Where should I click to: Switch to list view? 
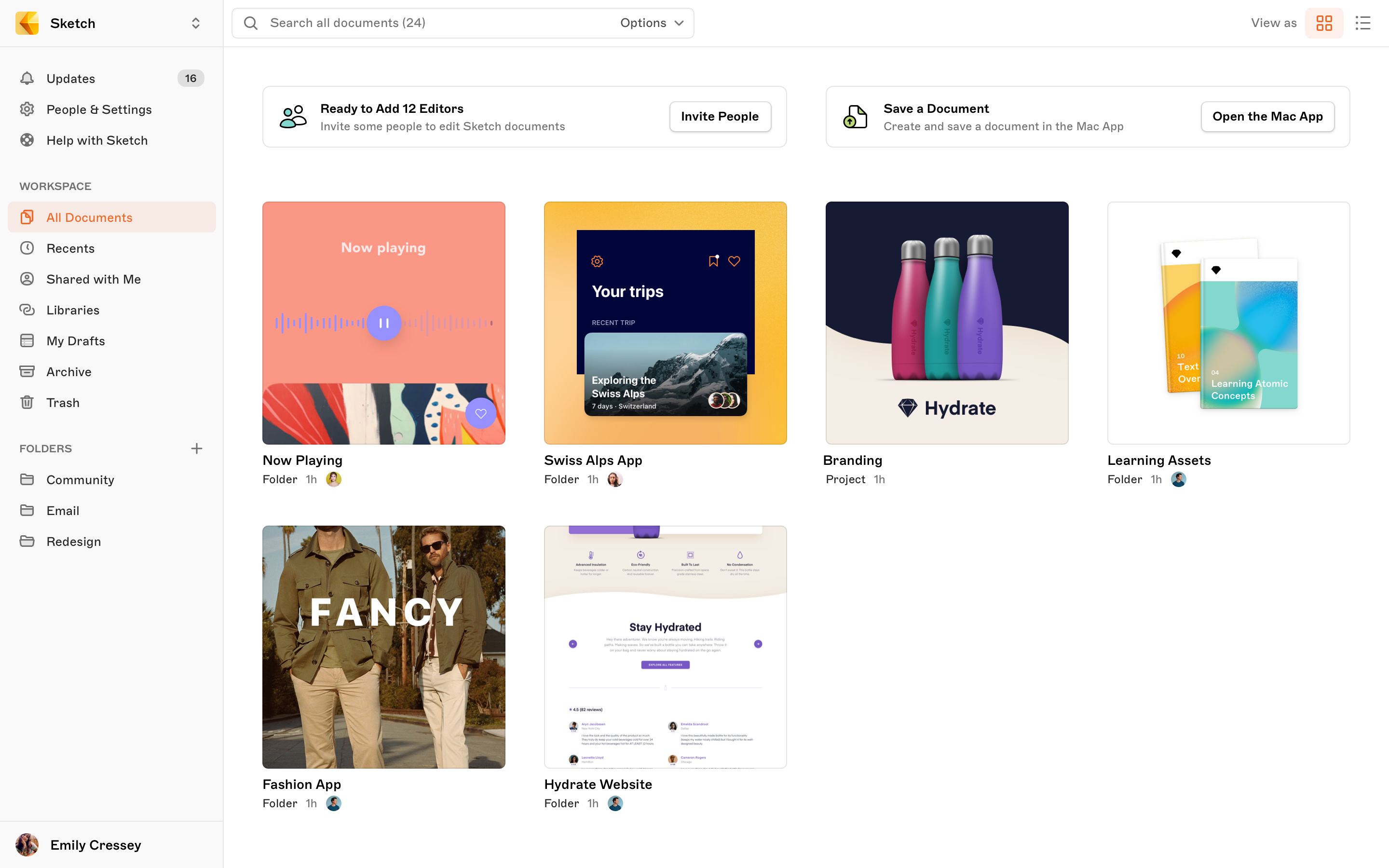click(1362, 23)
